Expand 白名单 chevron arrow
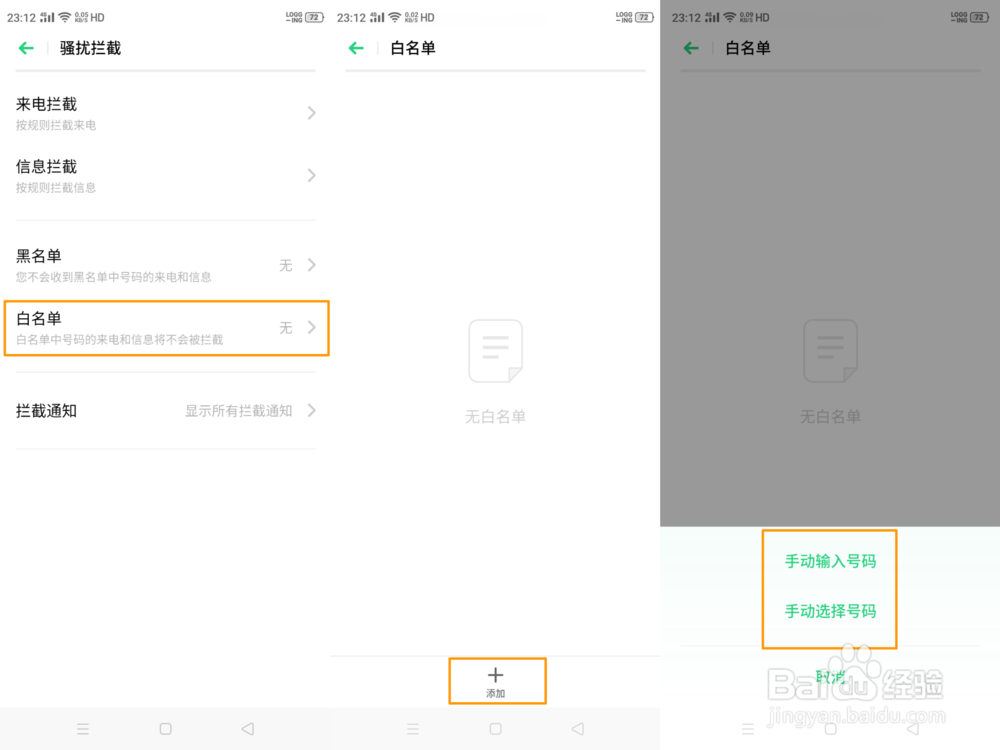 pyautogui.click(x=311, y=327)
